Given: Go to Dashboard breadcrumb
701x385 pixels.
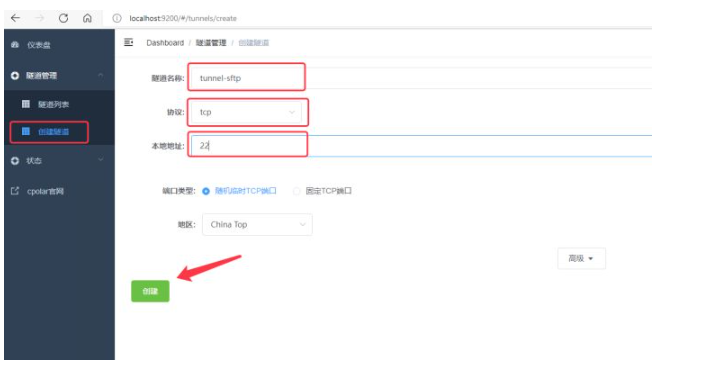Looking at the screenshot, I should [165, 43].
